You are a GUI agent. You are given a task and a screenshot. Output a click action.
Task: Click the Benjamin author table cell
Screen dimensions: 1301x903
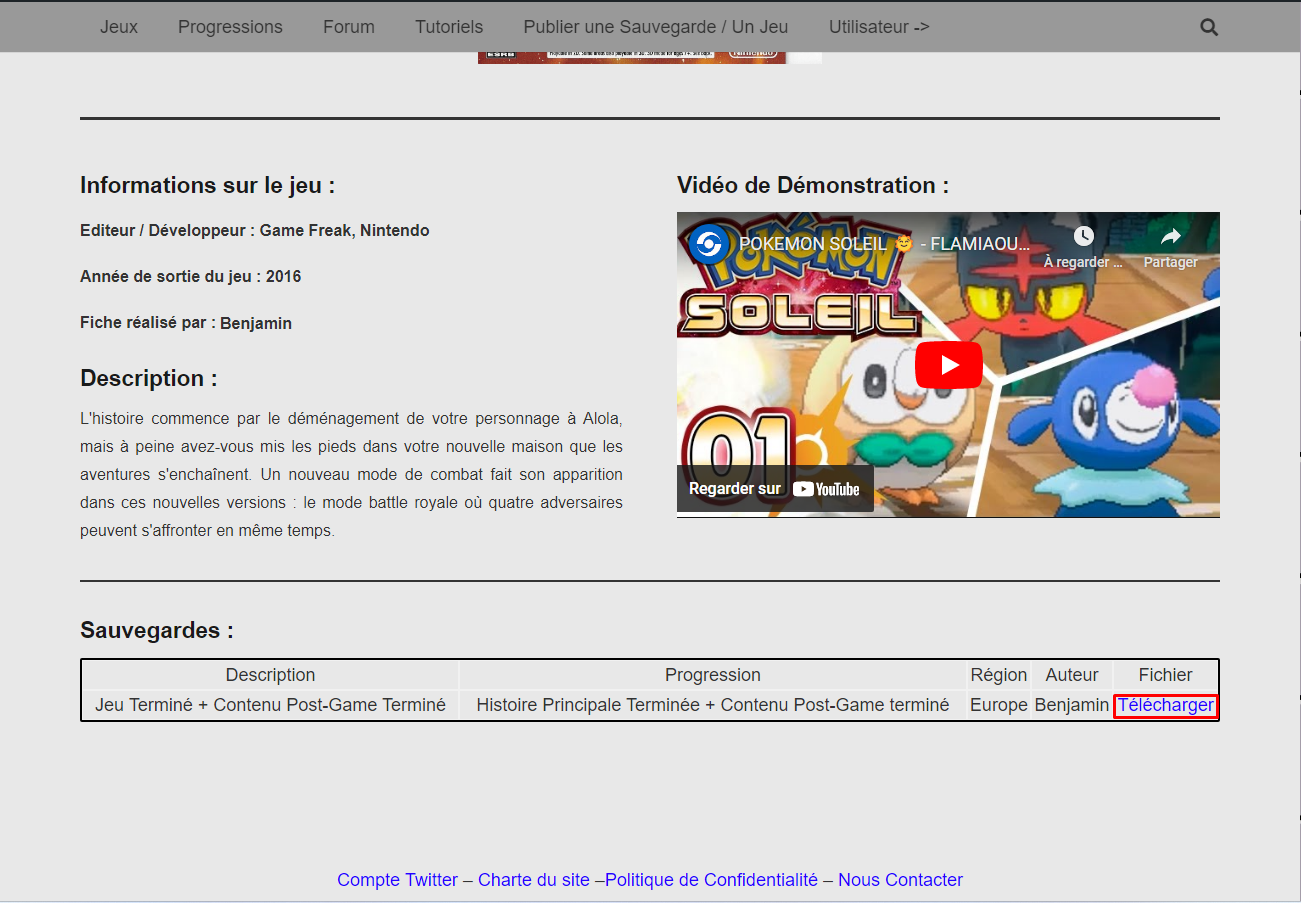(1072, 705)
